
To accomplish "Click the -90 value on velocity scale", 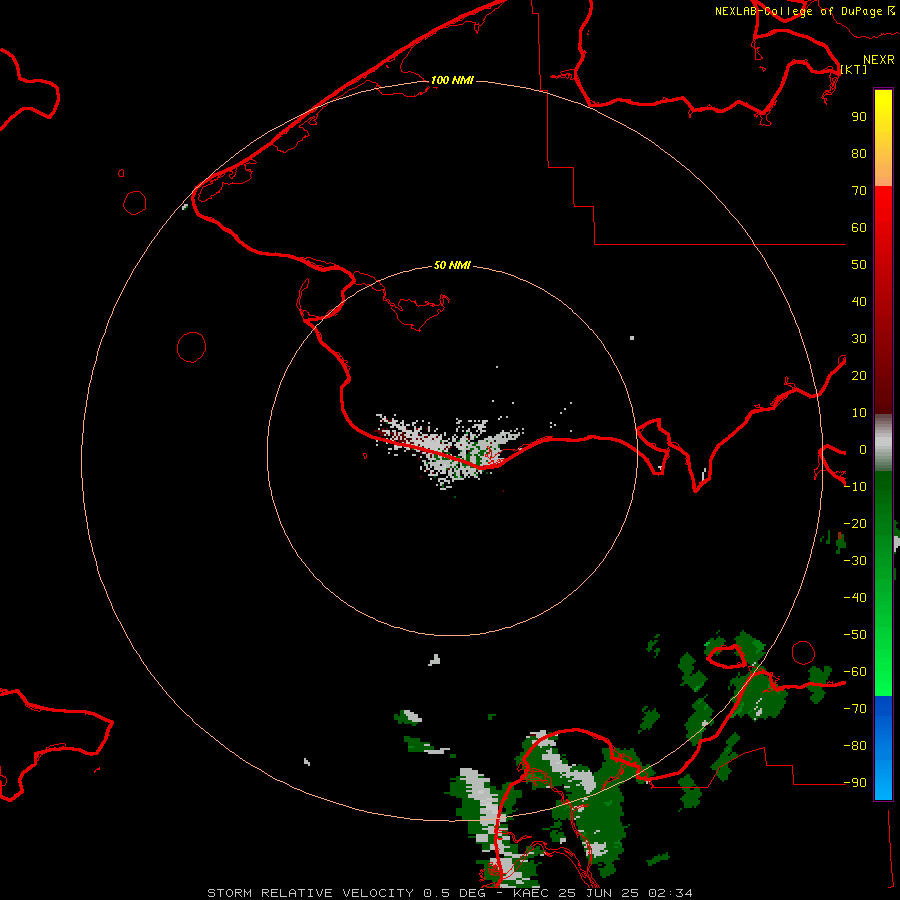I will [855, 783].
